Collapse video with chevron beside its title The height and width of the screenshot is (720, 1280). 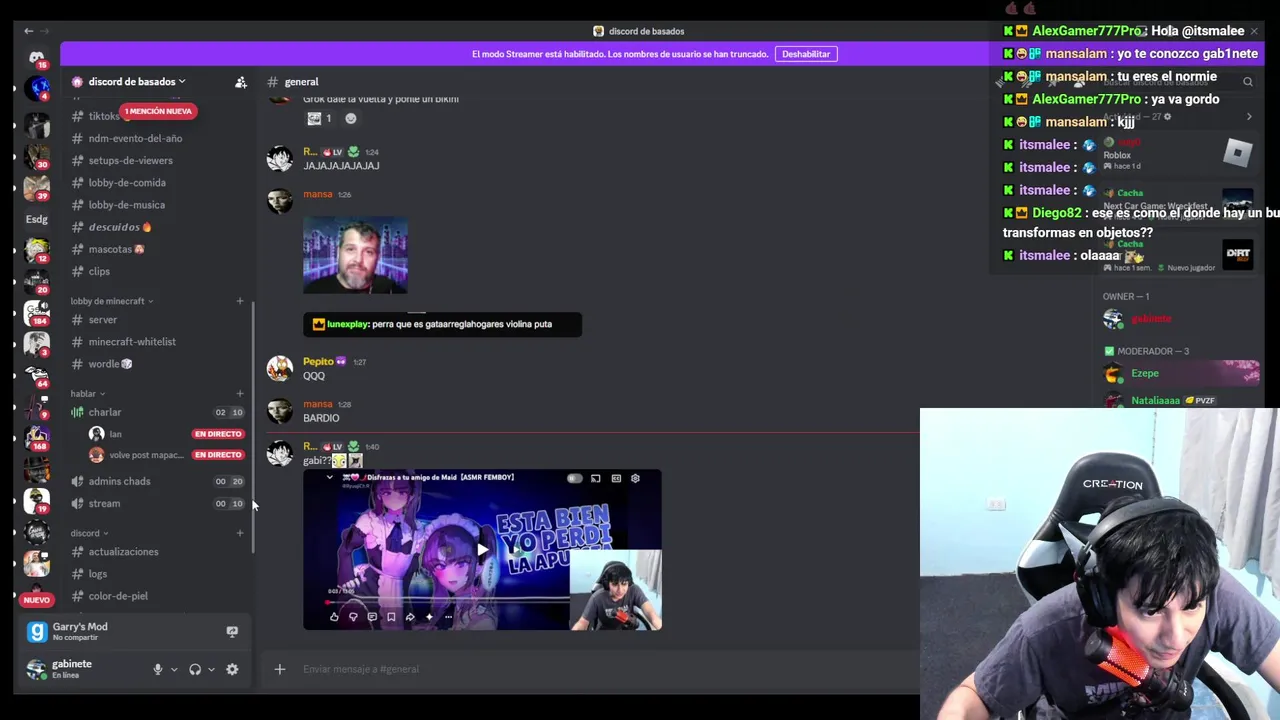click(x=330, y=477)
